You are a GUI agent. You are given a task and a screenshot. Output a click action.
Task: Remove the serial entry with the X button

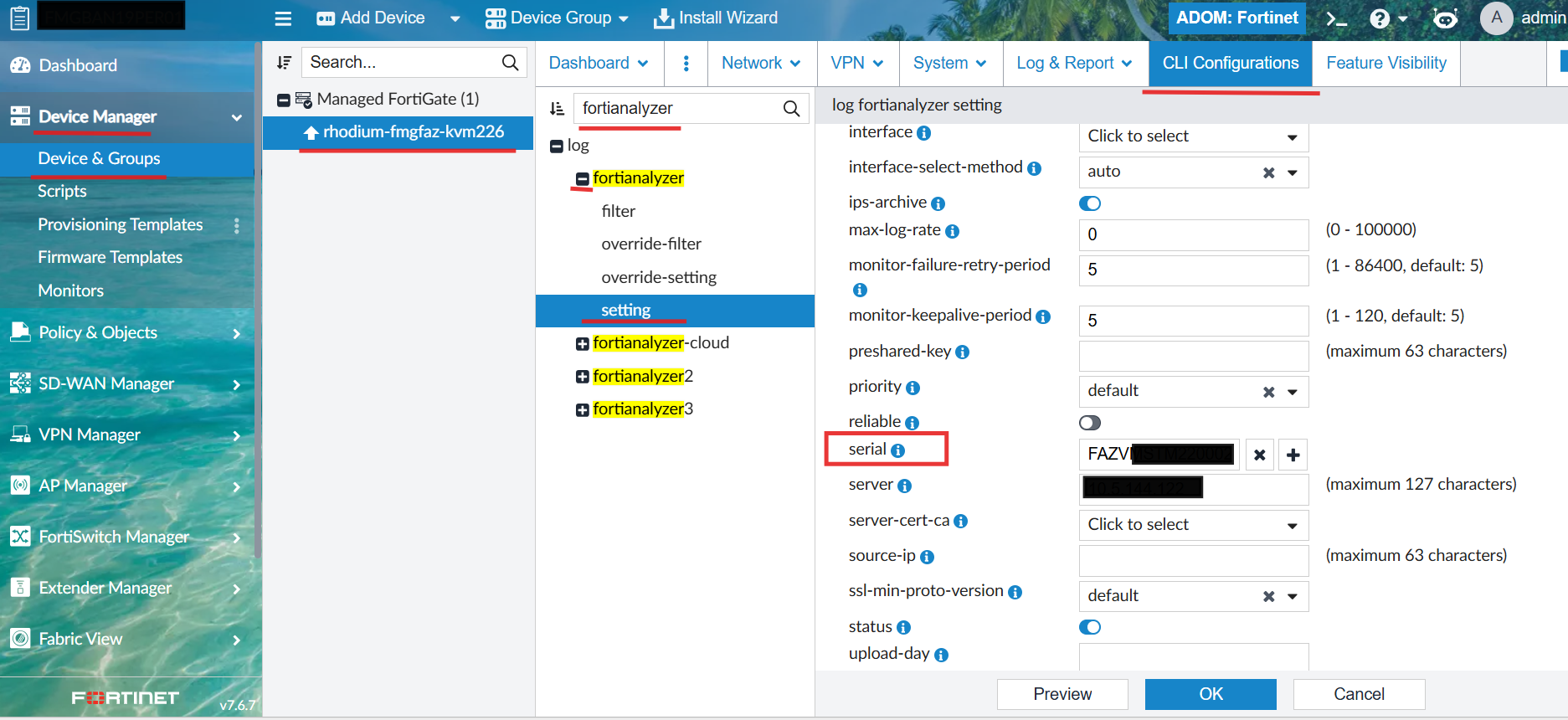(x=1260, y=455)
